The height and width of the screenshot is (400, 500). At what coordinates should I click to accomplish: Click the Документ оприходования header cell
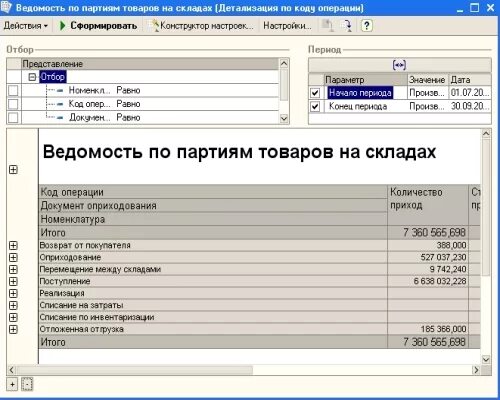pos(213,206)
